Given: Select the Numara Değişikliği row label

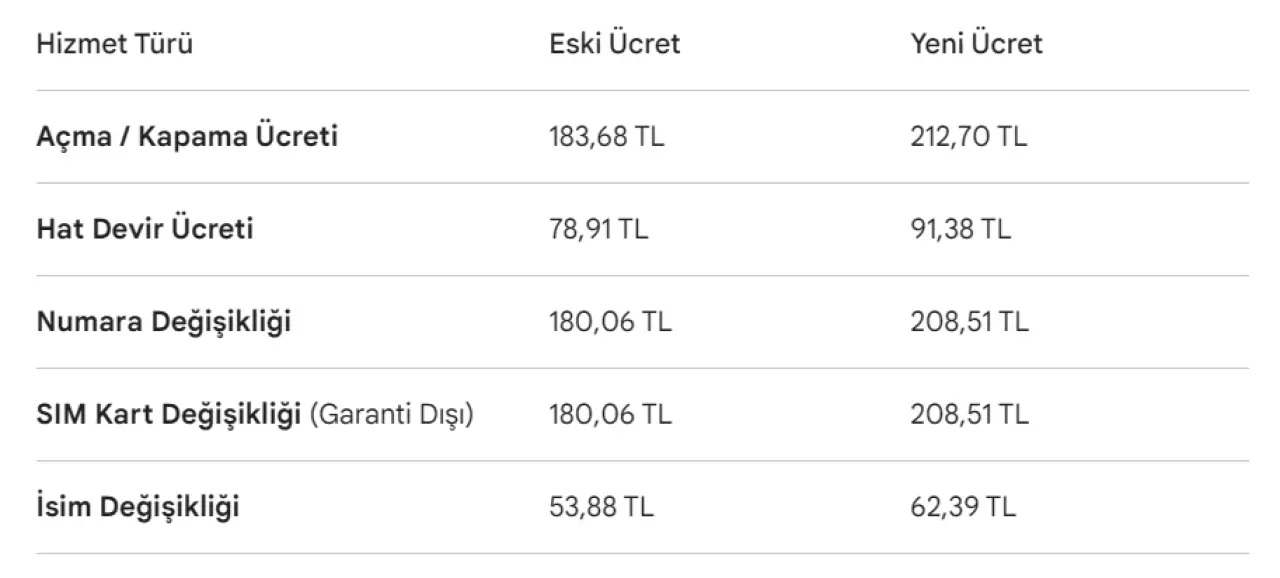Looking at the screenshot, I should coord(164,322).
